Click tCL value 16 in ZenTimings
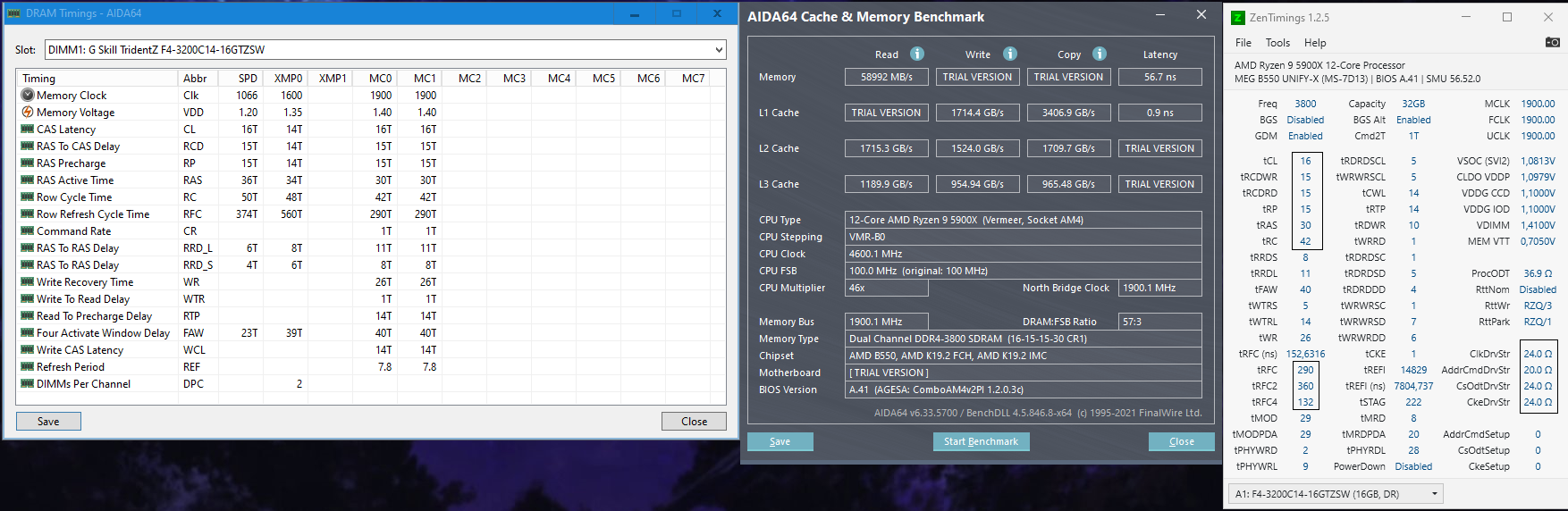 point(1306,161)
